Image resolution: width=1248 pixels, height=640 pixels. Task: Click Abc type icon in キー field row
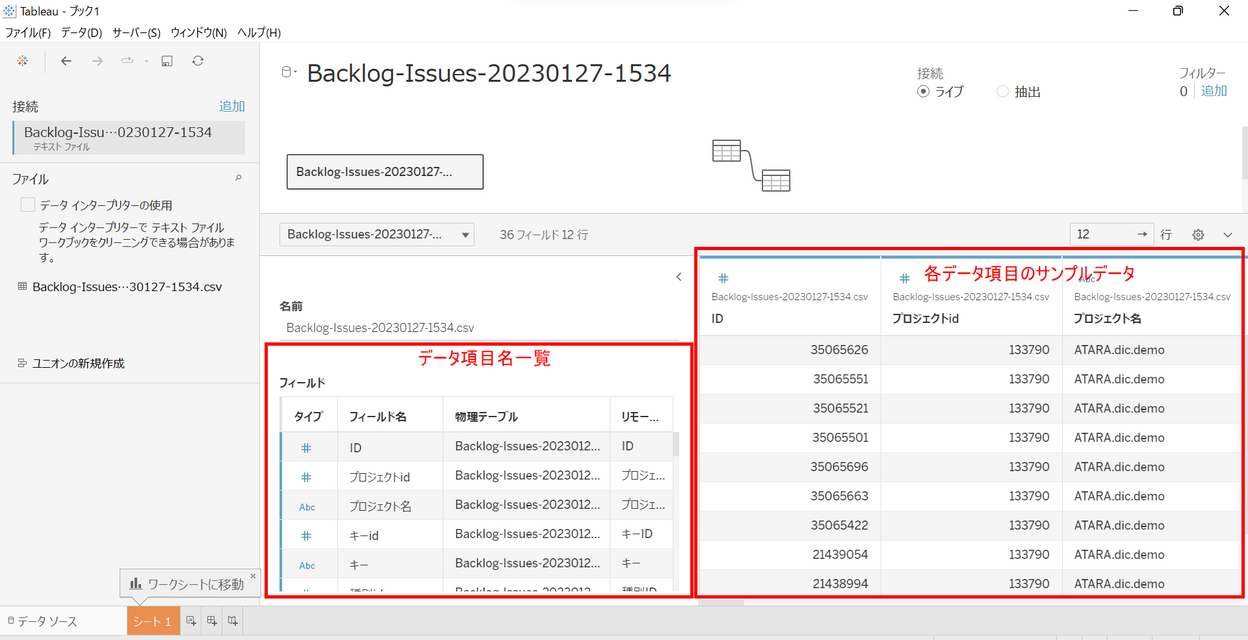coord(307,566)
